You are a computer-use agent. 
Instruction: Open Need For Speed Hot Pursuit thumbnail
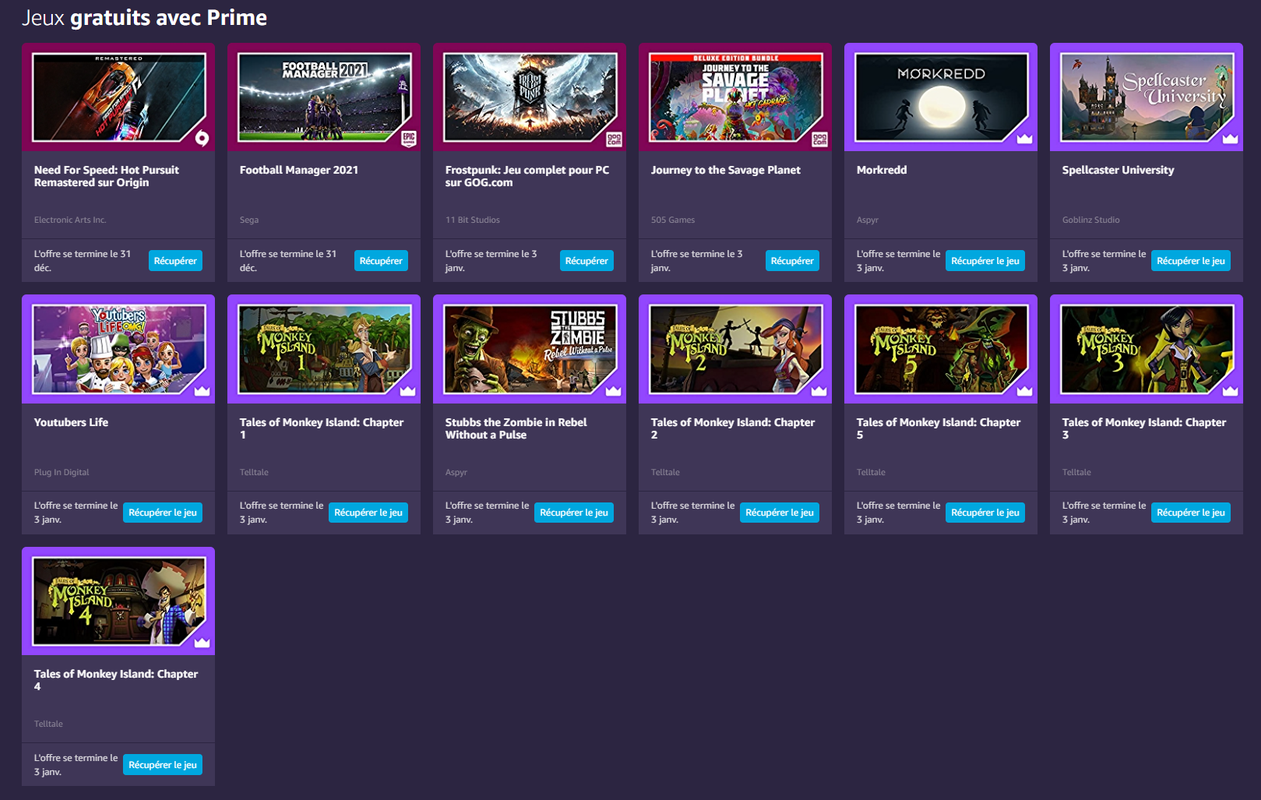tap(118, 98)
